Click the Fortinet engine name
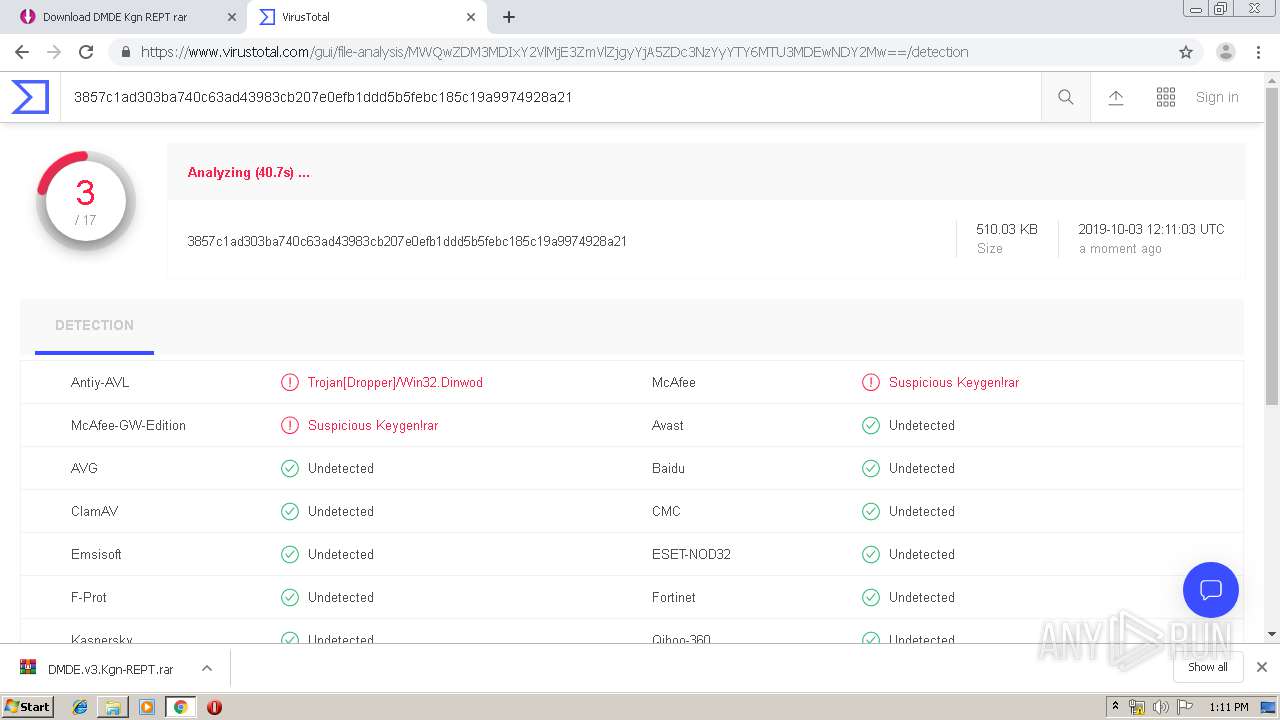 pos(674,597)
